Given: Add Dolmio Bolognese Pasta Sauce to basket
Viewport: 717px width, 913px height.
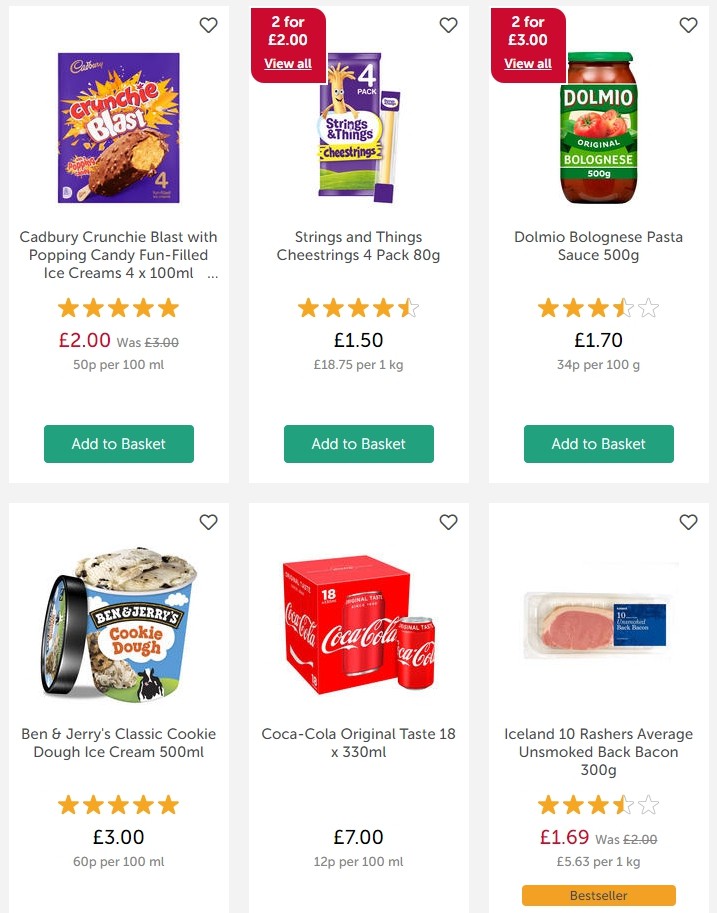Looking at the screenshot, I should (x=599, y=444).
